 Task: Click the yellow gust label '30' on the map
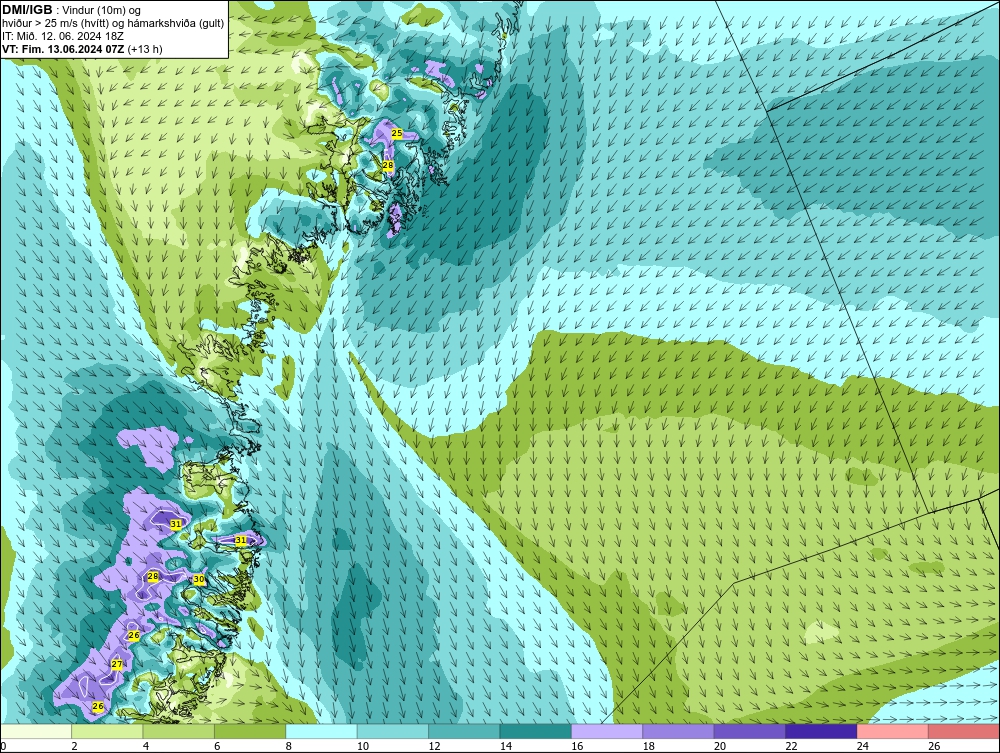(199, 580)
